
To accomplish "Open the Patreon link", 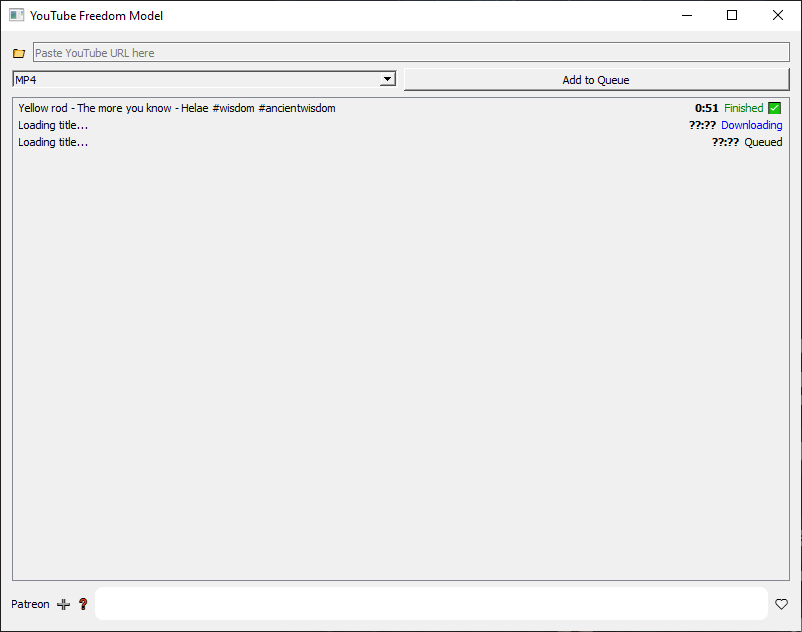I will pyautogui.click(x=30, y=604).
